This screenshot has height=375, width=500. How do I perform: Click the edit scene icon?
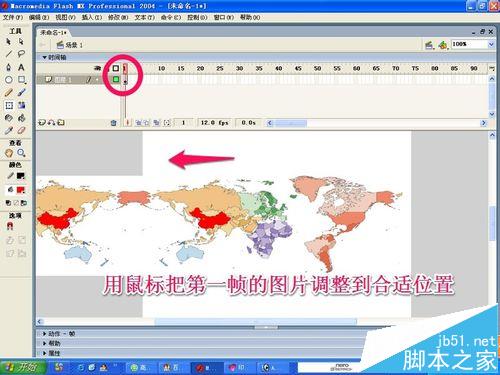click(429, 45)
